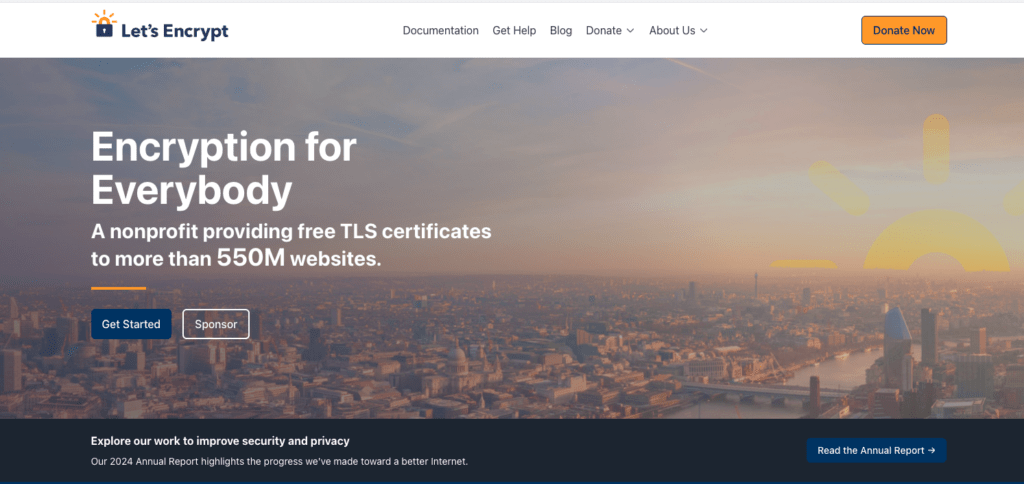Expand the About Us dropdown menu
1024x484 pixels.
(678, 31)
